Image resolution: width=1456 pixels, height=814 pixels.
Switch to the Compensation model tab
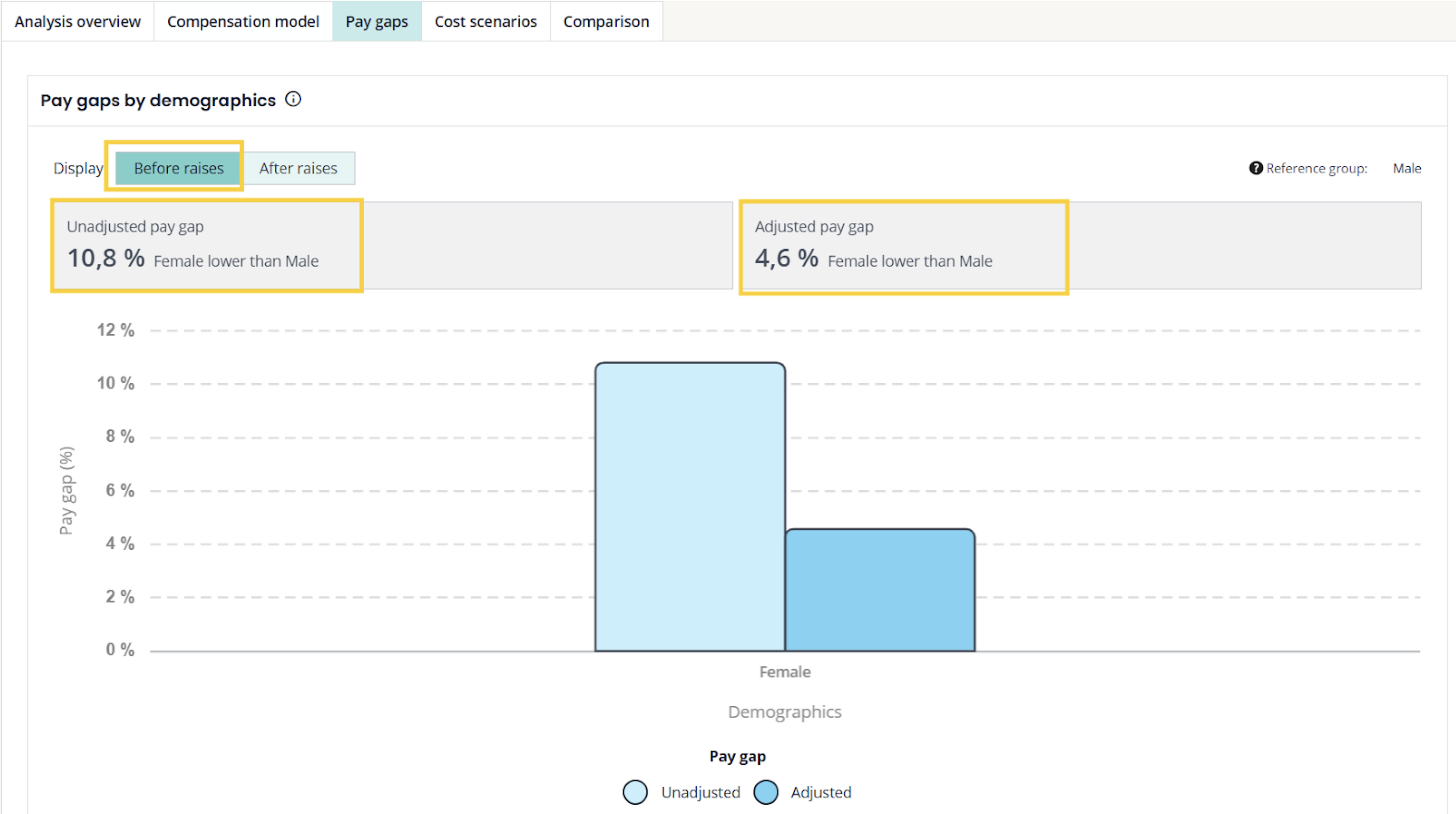coord(243,22)
